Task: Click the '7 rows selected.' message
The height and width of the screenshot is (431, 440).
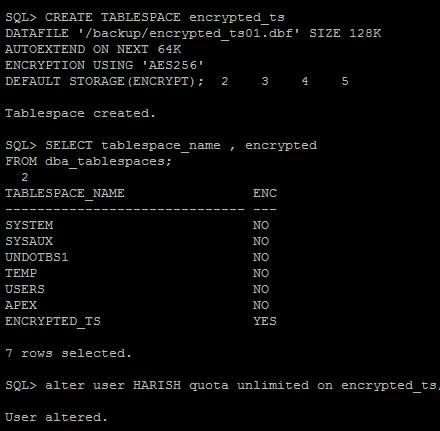Action: pyautogui.click(x=68, y=353)
